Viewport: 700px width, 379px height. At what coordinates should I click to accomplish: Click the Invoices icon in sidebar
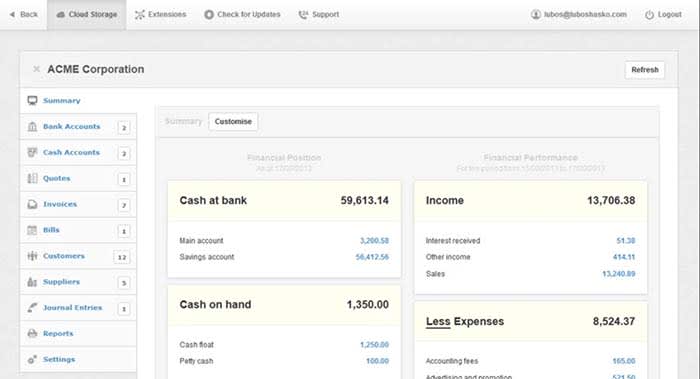pos(32,204)
